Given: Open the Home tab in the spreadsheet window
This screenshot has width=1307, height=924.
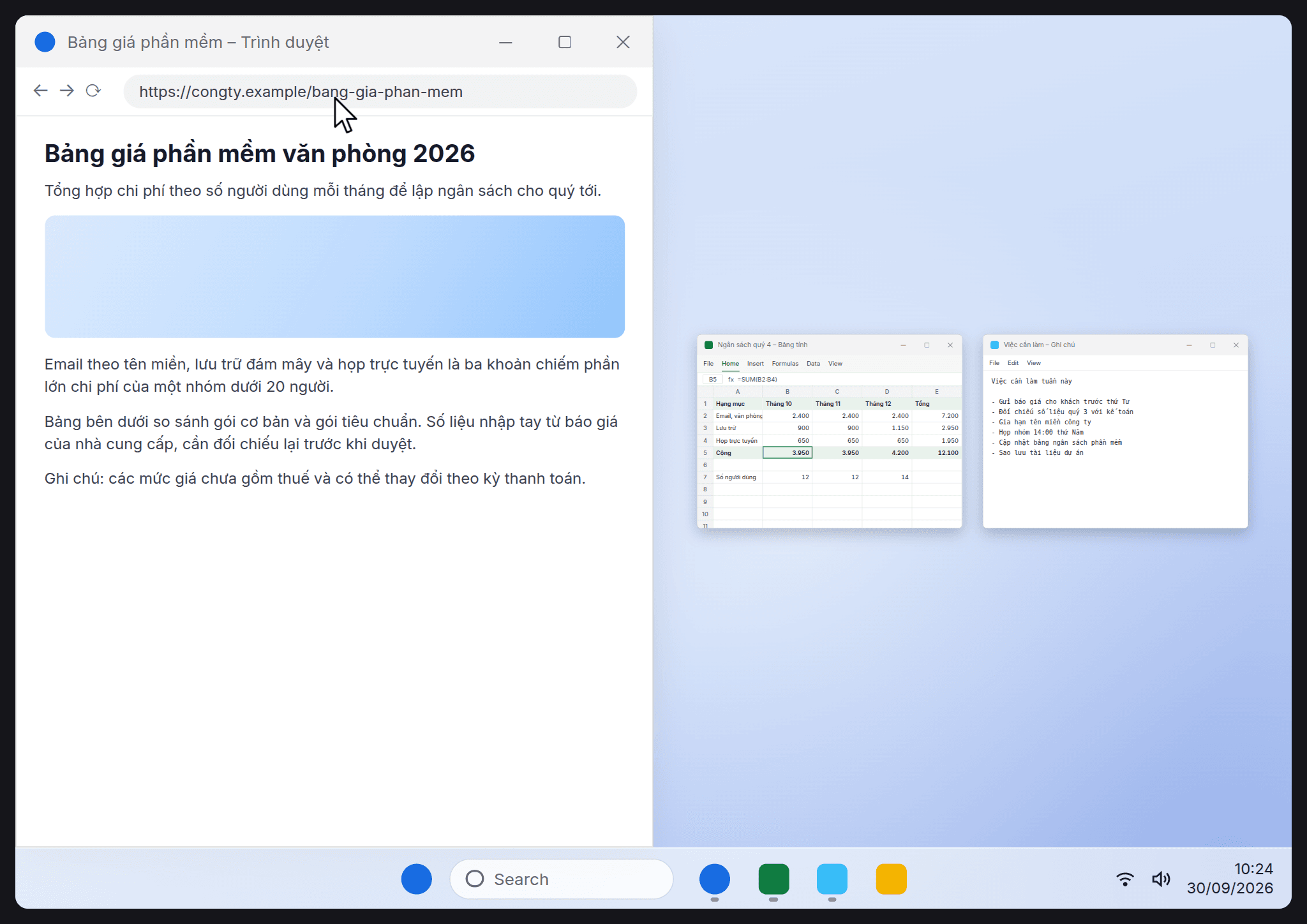Looking at the screenshot, I should 730,364.
